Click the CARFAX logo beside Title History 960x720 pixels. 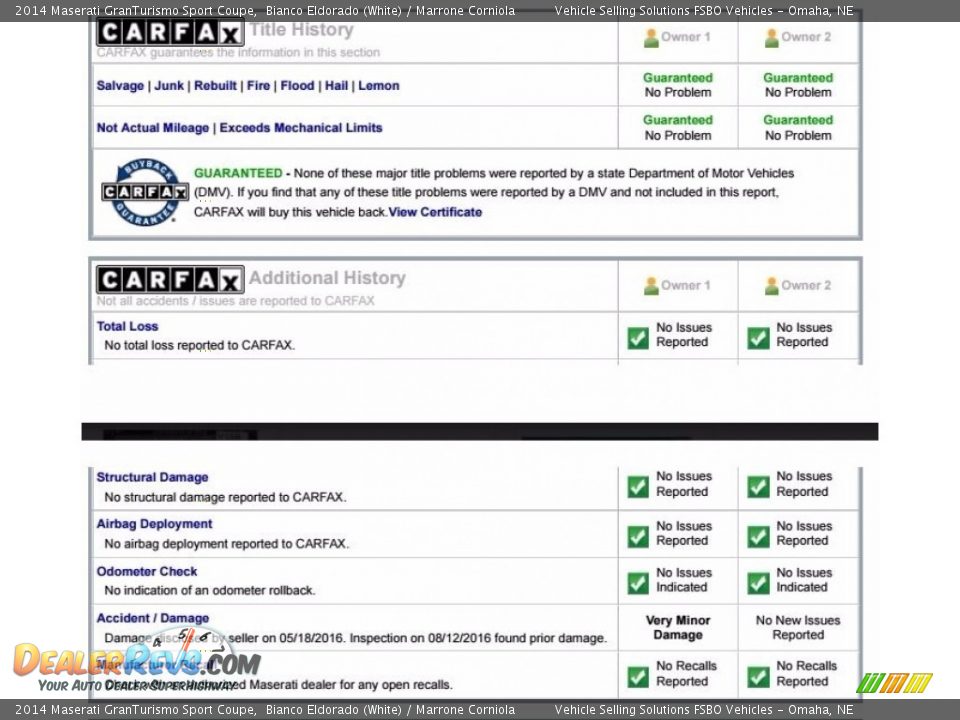170,33
